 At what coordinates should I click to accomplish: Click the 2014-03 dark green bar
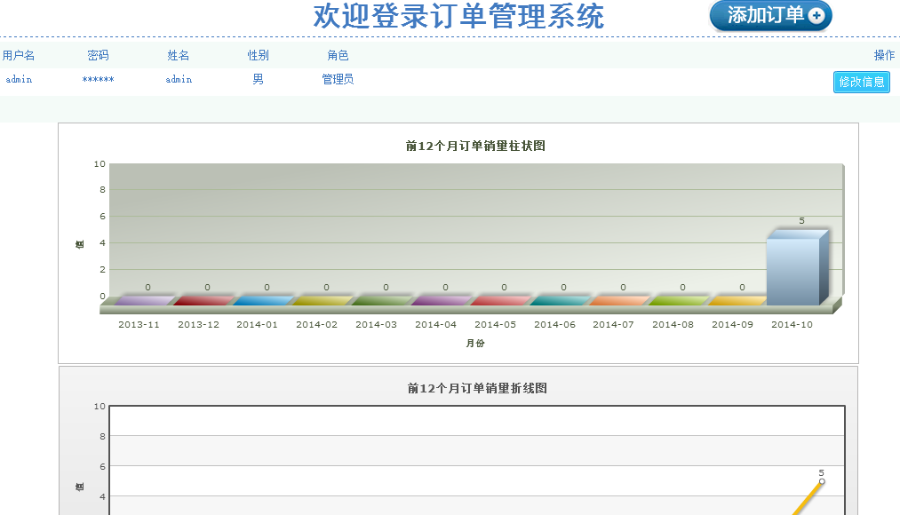click(382, 300)
